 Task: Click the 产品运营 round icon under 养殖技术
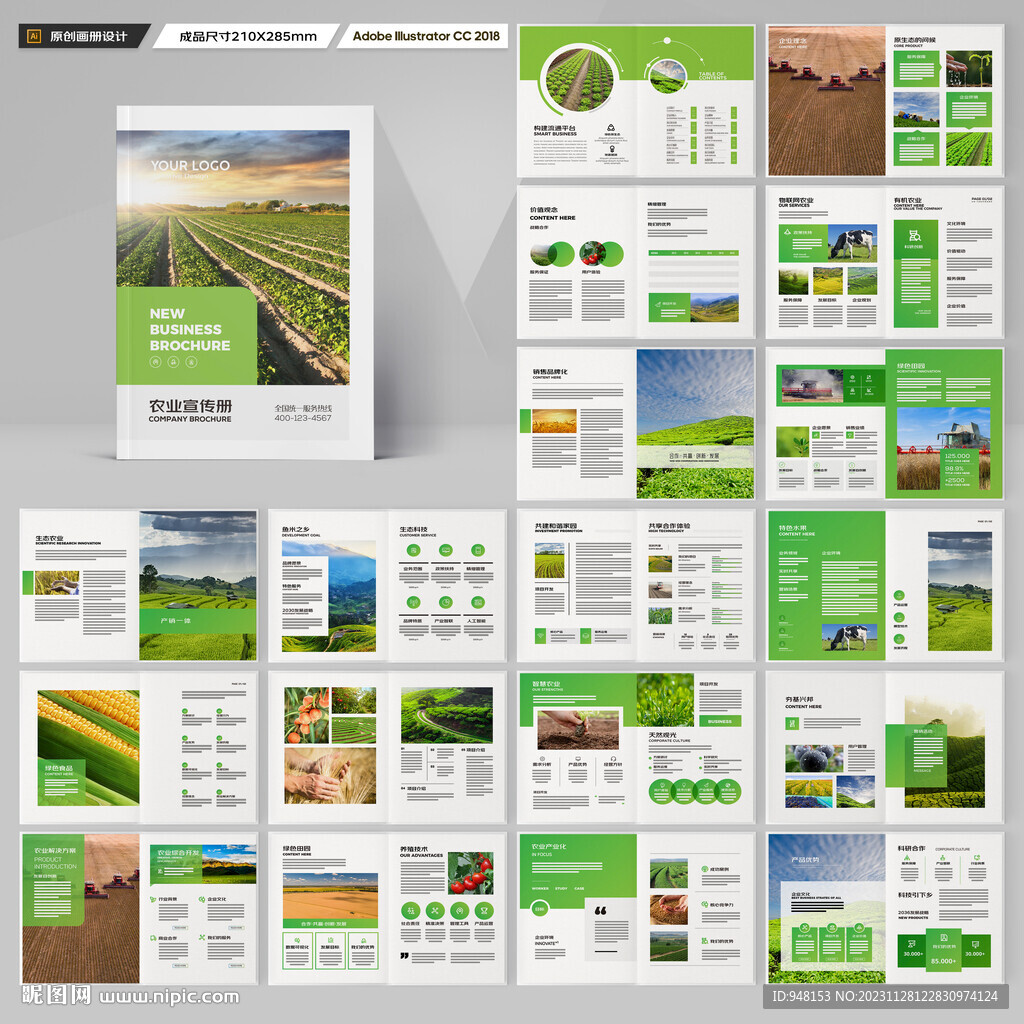pos(485,910)
